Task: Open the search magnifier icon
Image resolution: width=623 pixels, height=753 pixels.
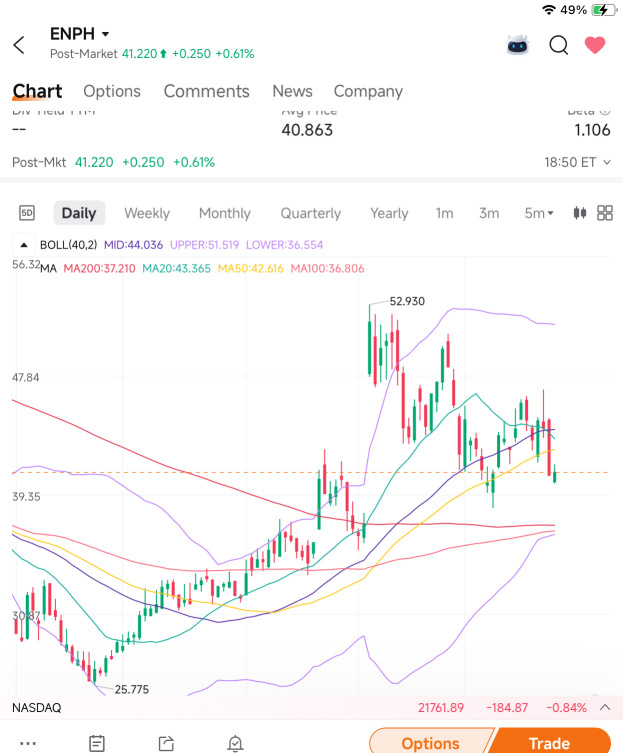Action: pyautogui.click(x=559, y=46)
